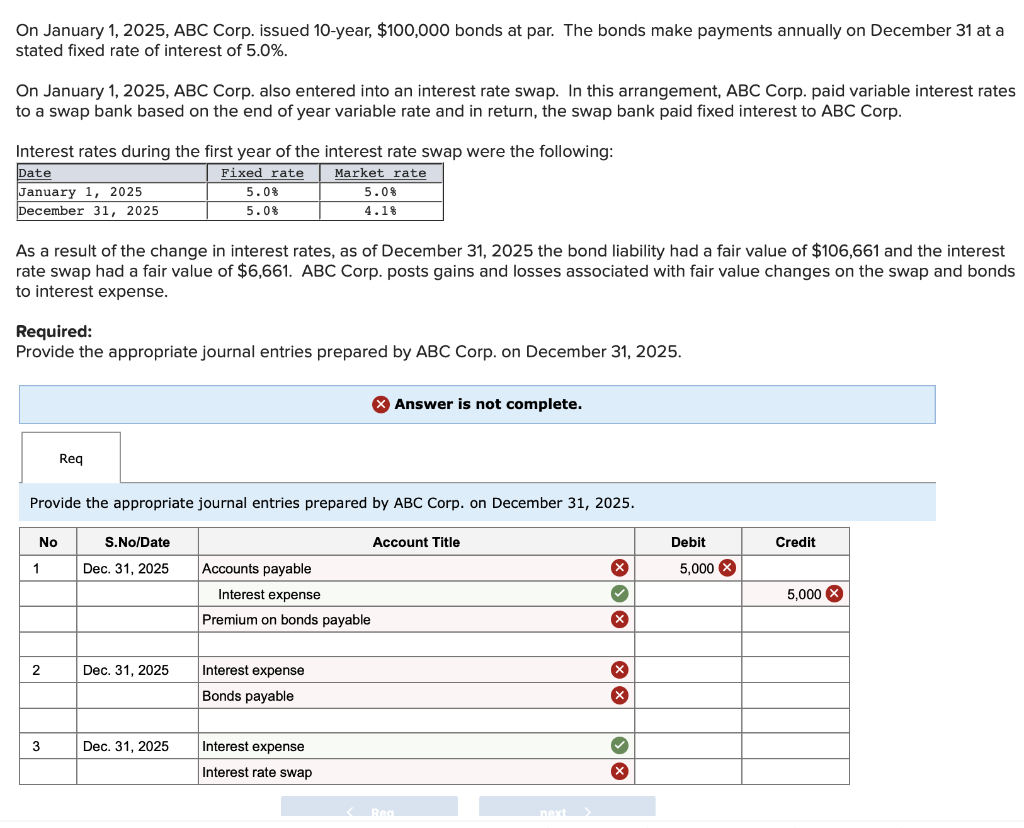This screenshot has height=828, width=1024.
Task: Click the empty debit cell of entry 2
Action: 689,670
